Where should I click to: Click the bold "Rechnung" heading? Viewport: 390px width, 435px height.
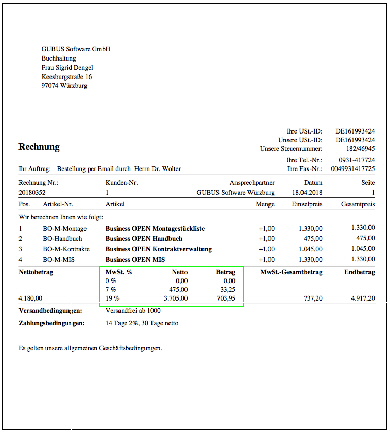tap(39, 147)
